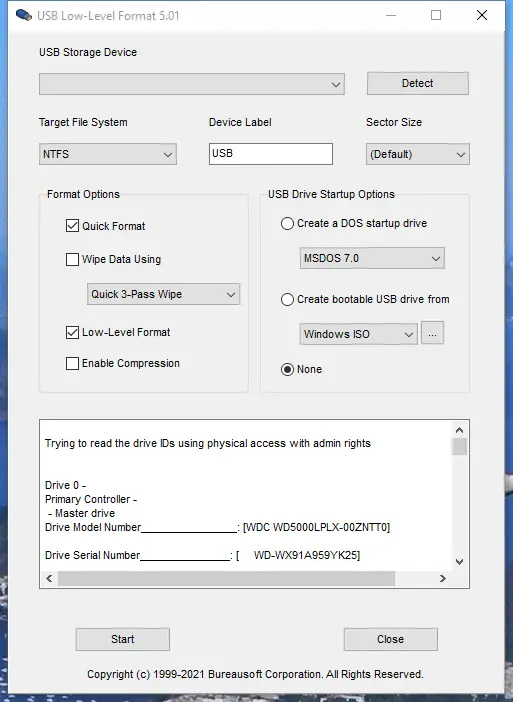Open the Sector Size dropdown
The width and height of the screenshot is (513, 702).
pos(418,154)
